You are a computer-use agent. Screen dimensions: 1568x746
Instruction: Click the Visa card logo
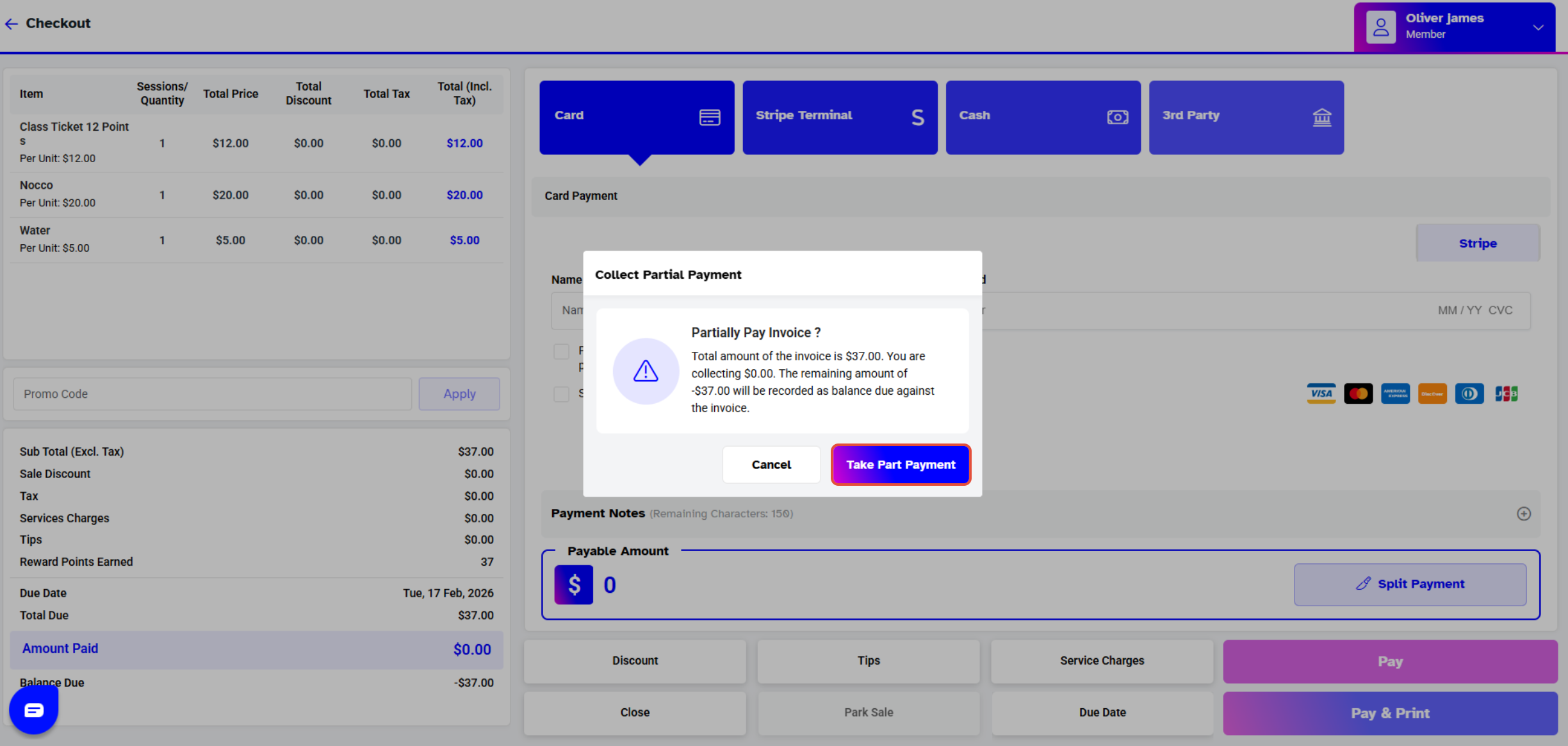click(x=1321, y=394)
